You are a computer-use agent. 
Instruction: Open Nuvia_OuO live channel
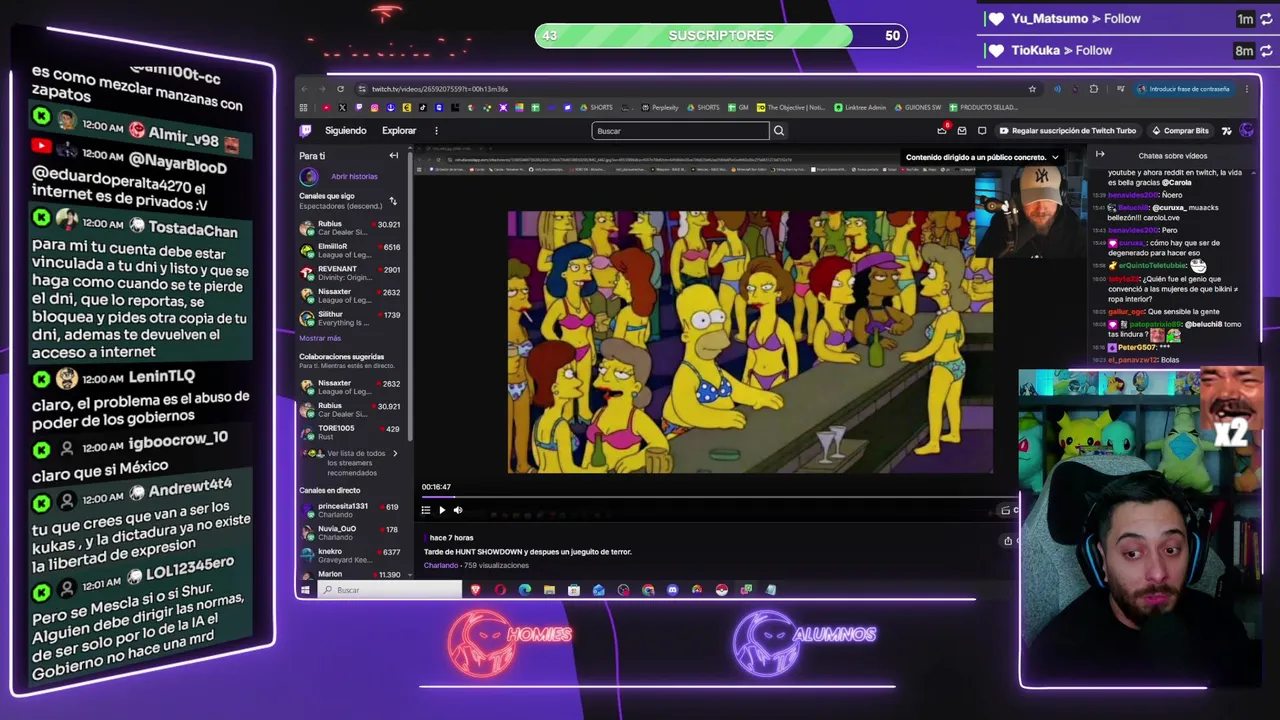350,533
